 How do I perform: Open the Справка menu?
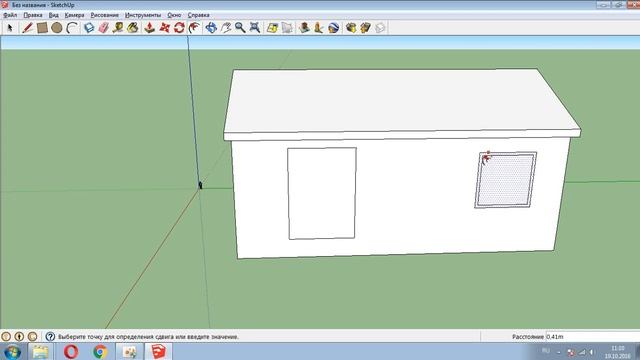[x=198, y=15]
